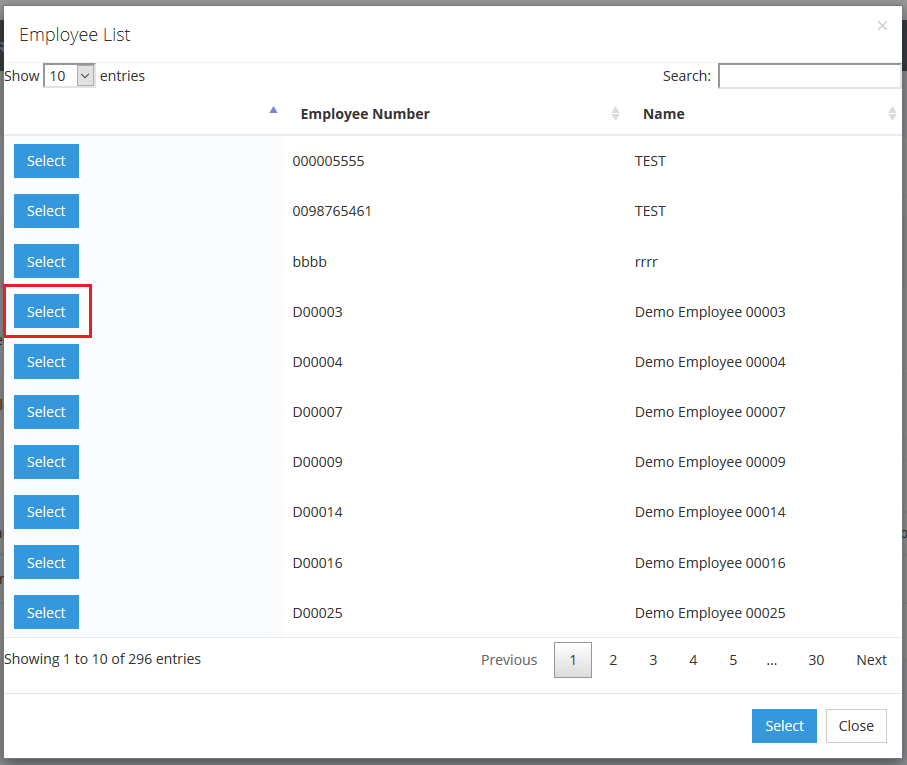Screen dimensions: 907x765
Task: Click the Next page link
Action: (x=871, y=660)
